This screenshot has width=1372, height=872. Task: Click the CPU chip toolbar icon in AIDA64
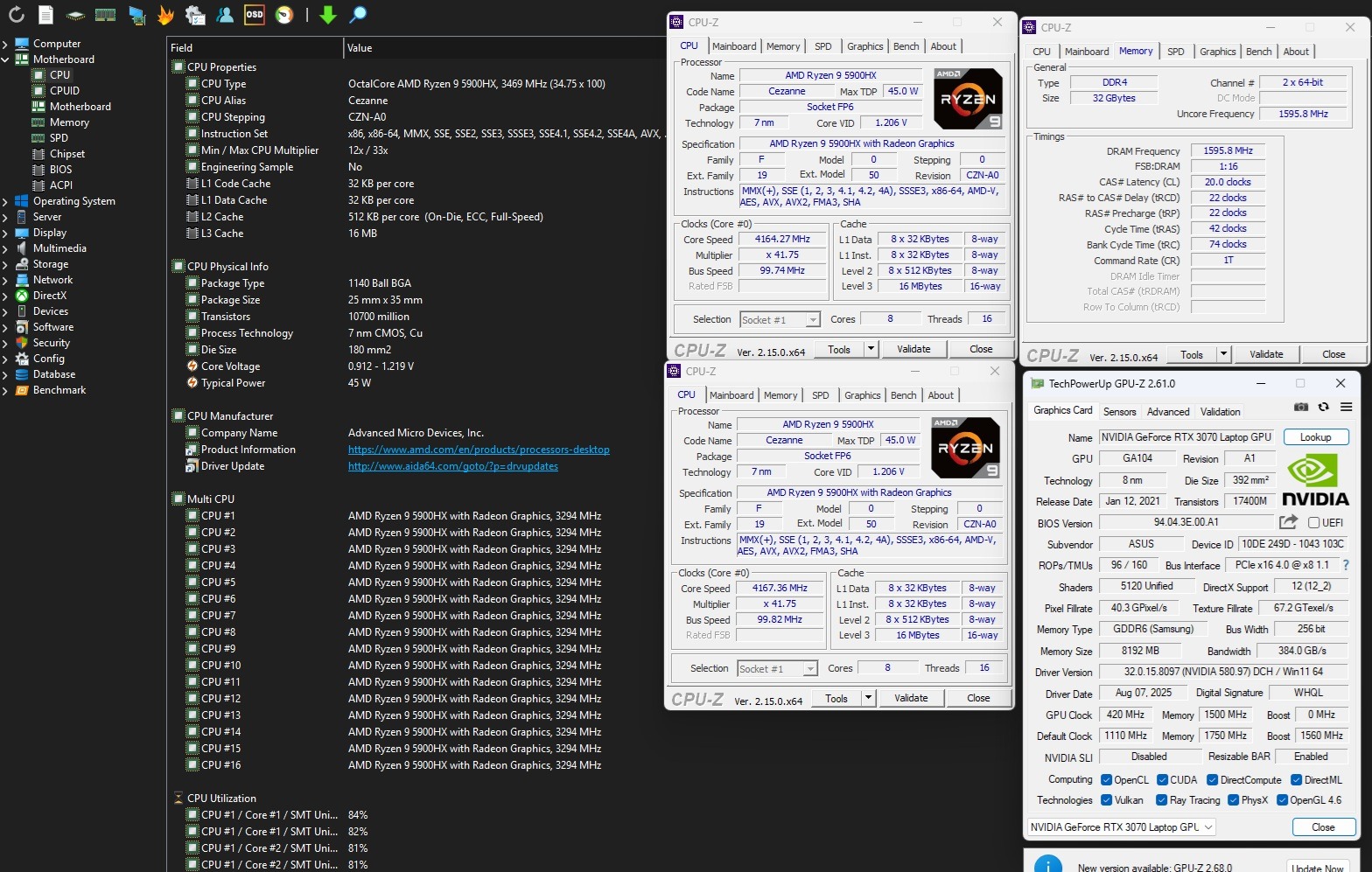point(76,15)
